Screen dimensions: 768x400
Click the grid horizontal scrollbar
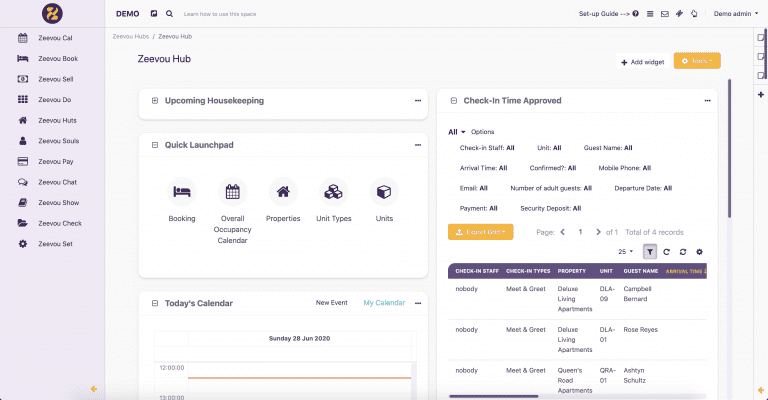pyautogui.click(x=494, y=396)
